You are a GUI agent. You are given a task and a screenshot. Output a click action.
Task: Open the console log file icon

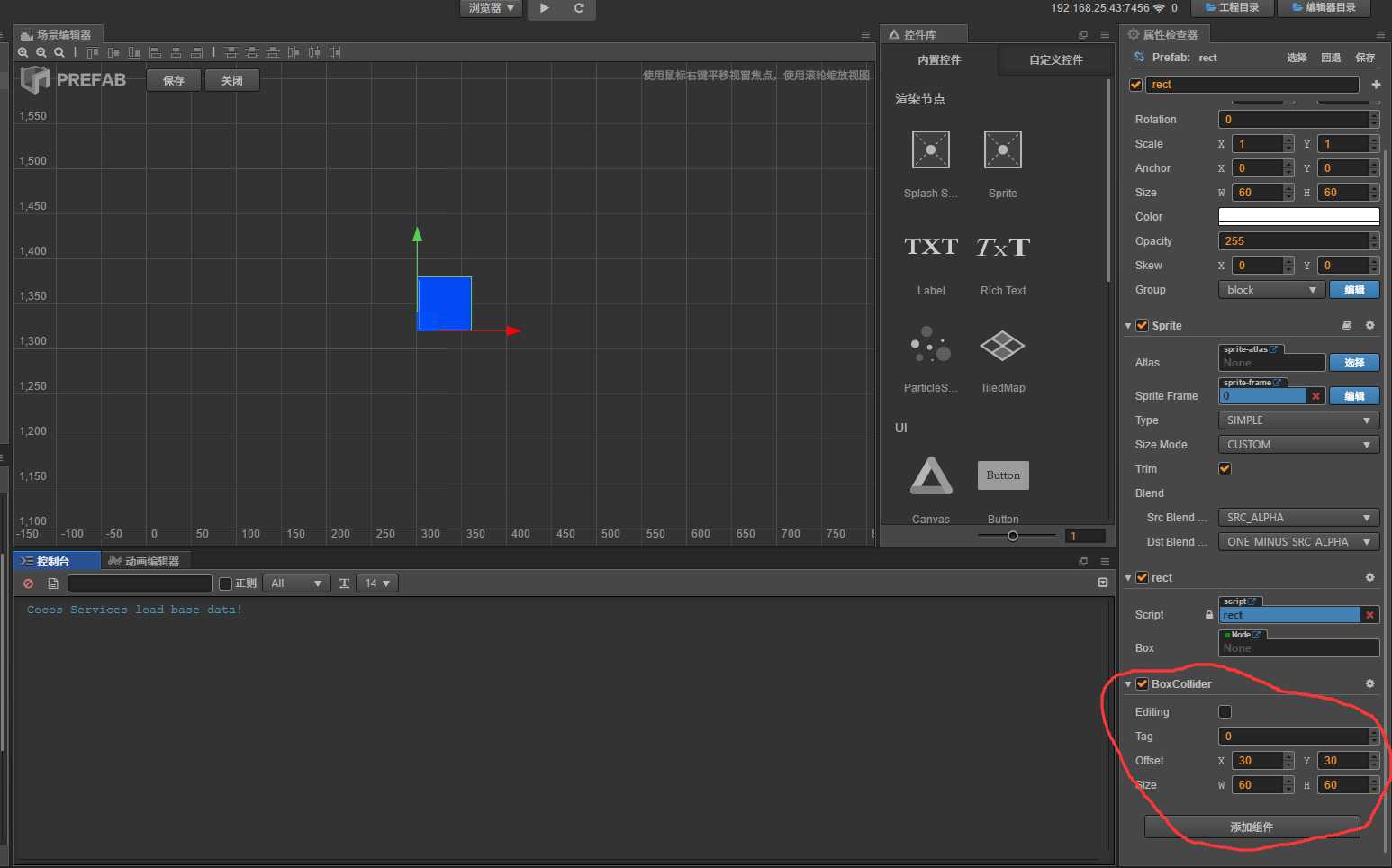point(53,583)
